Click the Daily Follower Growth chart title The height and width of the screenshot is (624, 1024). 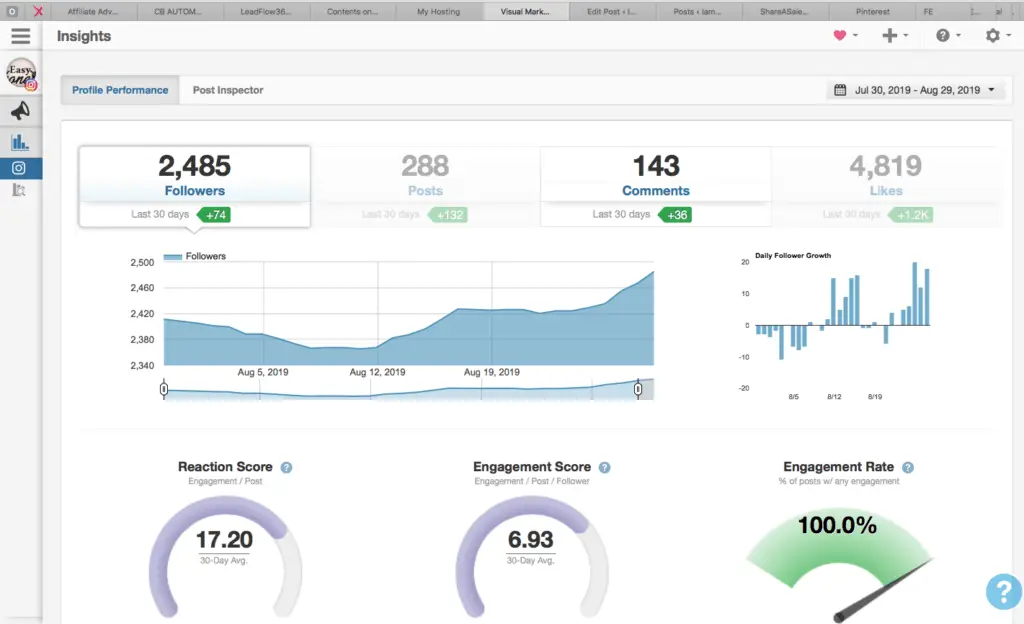pos(793,255)
